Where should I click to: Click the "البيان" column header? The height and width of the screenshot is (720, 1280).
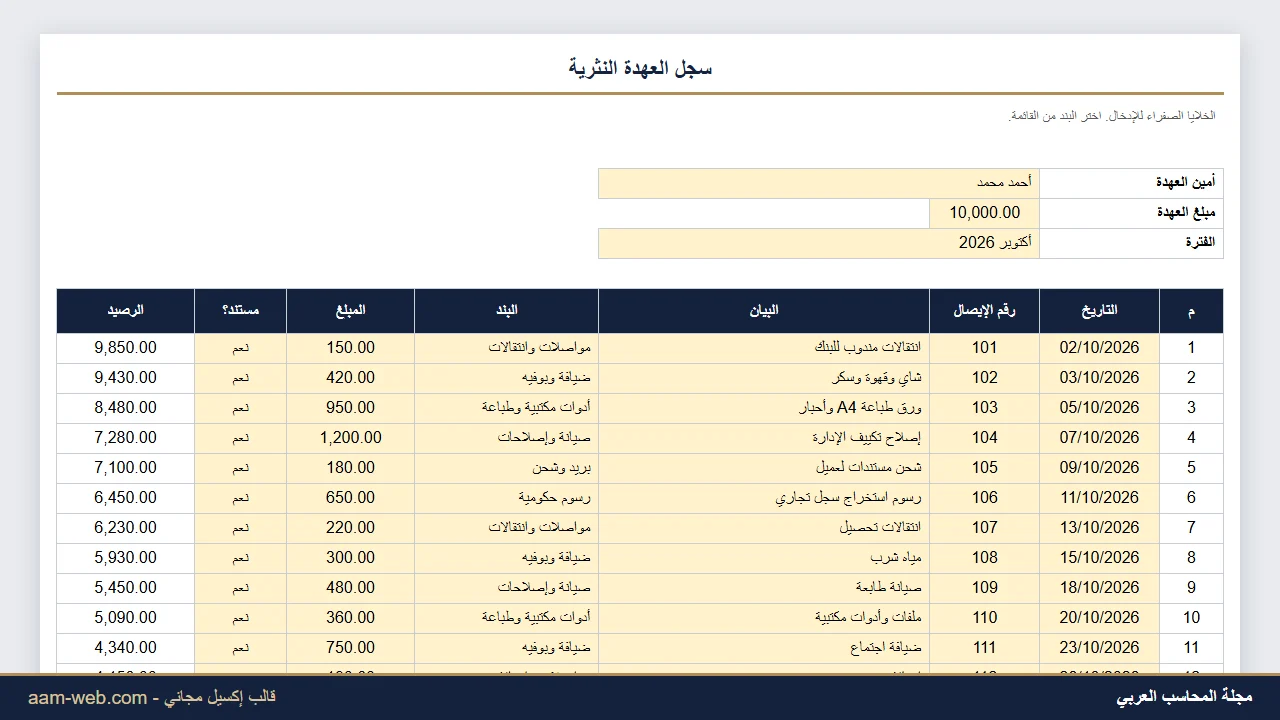click(x=764, y=311)
